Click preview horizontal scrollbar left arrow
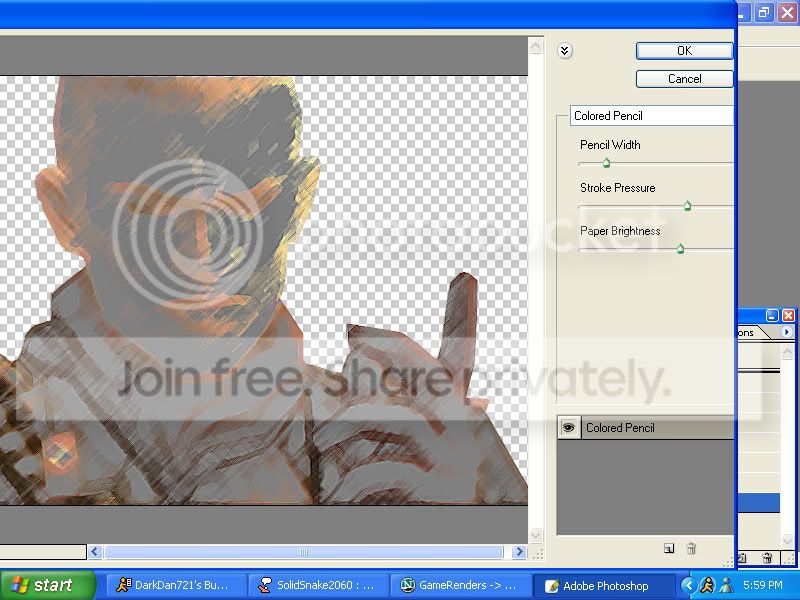Image resolution: width=800 pixels, height=600 pixels. 95,552
